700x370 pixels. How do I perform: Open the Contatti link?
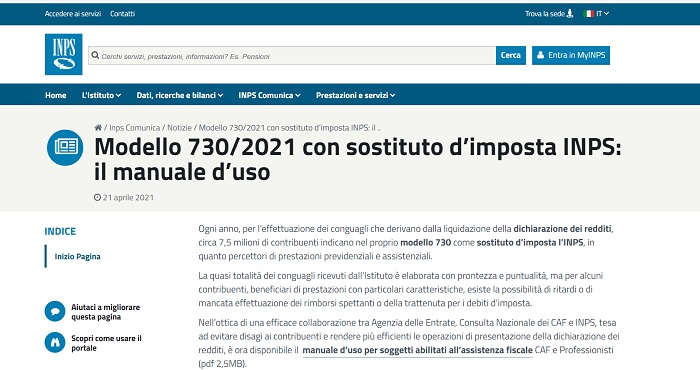[x=122, y=14]
